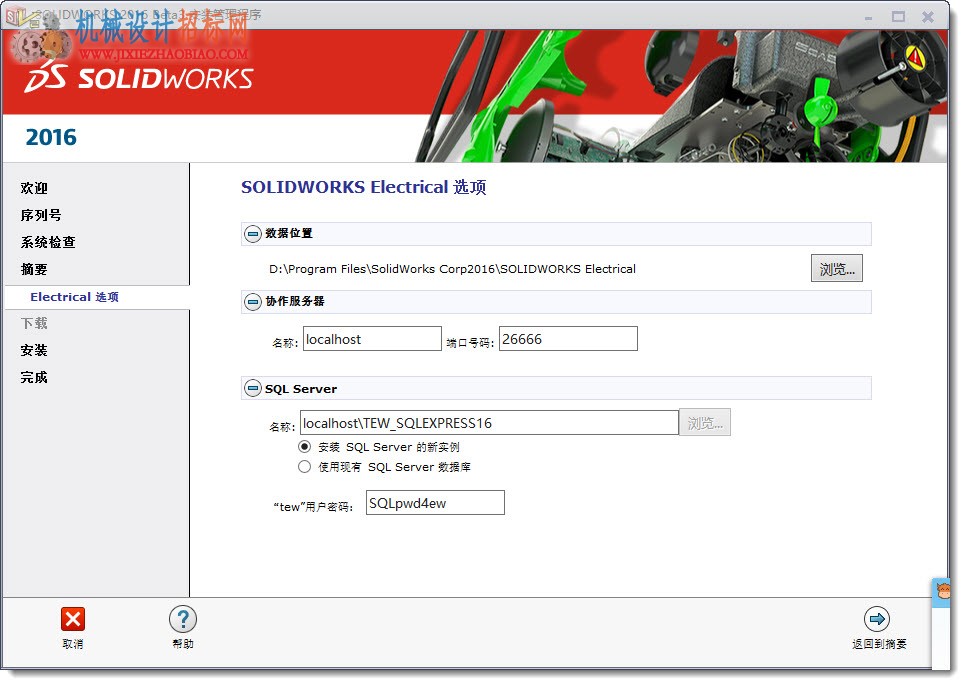This screenshot has width=965, height=685.
Task: Click the 端口号码 label
Action: pos(470,343)
